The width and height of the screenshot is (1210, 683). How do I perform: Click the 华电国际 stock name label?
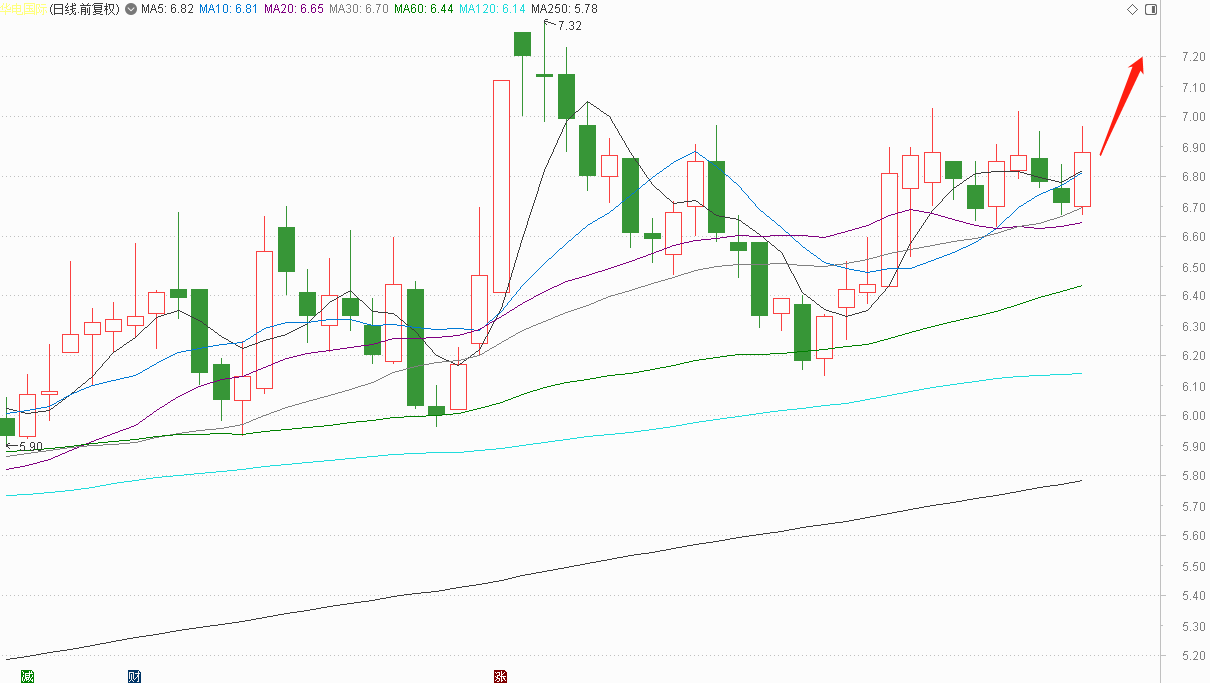point(24,9)
